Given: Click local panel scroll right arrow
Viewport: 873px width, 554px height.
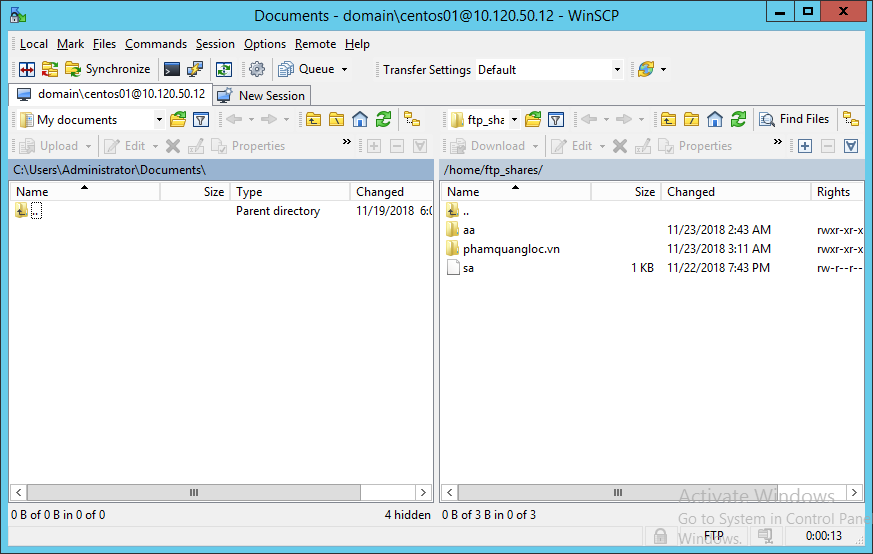Looking at the screenshot, I should click(x=423, y=493).
